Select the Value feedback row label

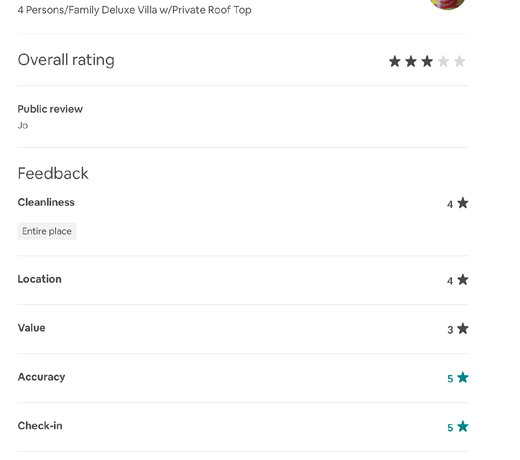pos(31,328)
